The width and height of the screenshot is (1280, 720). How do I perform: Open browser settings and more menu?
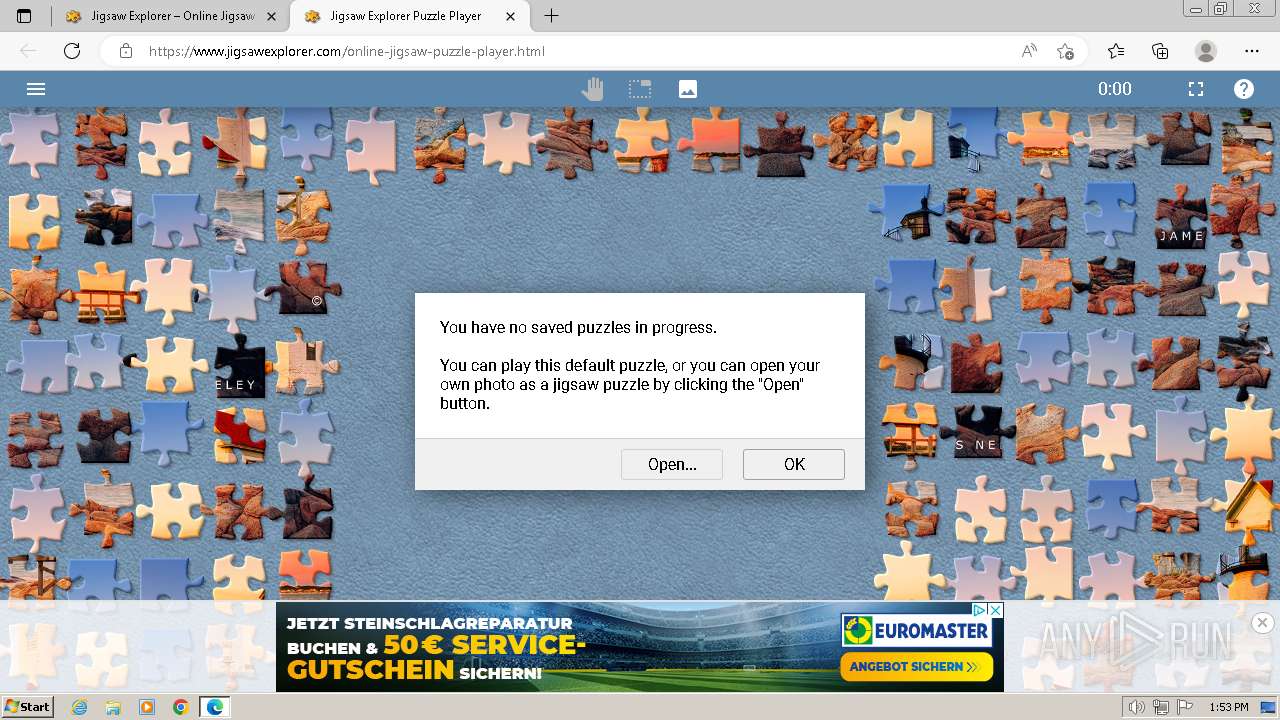[x=1252, y=51]
